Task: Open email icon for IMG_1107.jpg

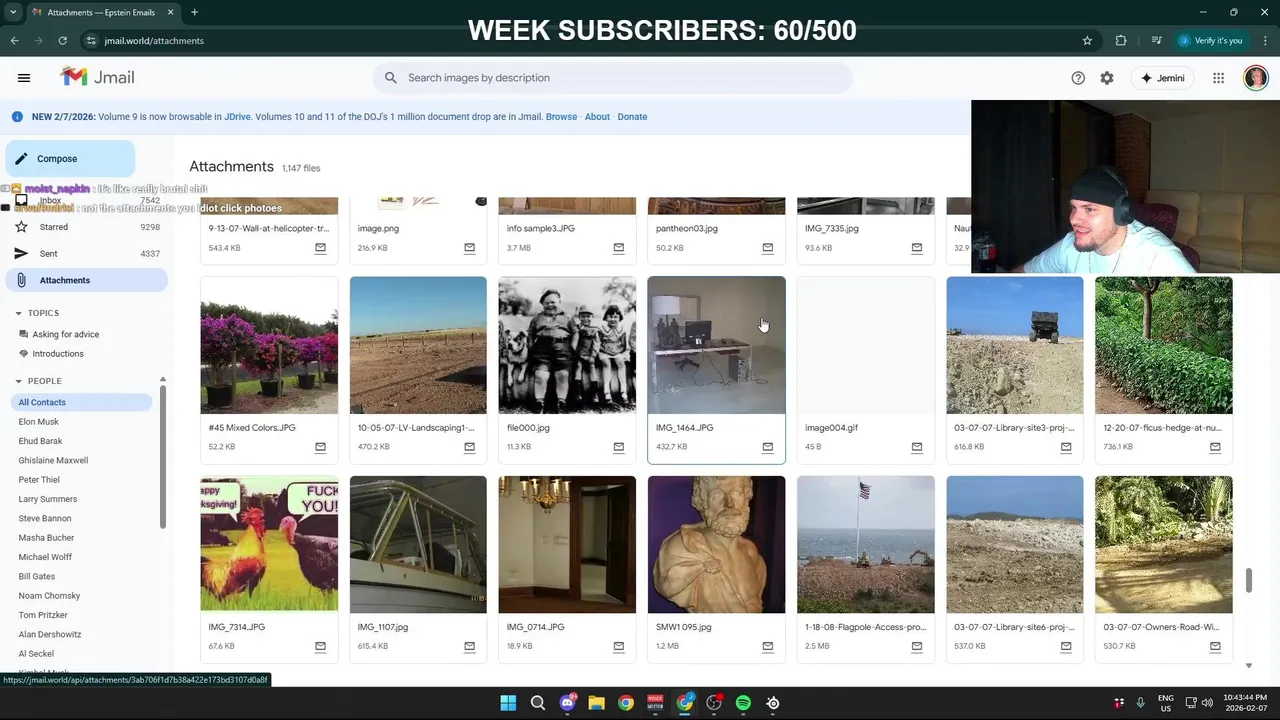Action: (x=470, y=646)
